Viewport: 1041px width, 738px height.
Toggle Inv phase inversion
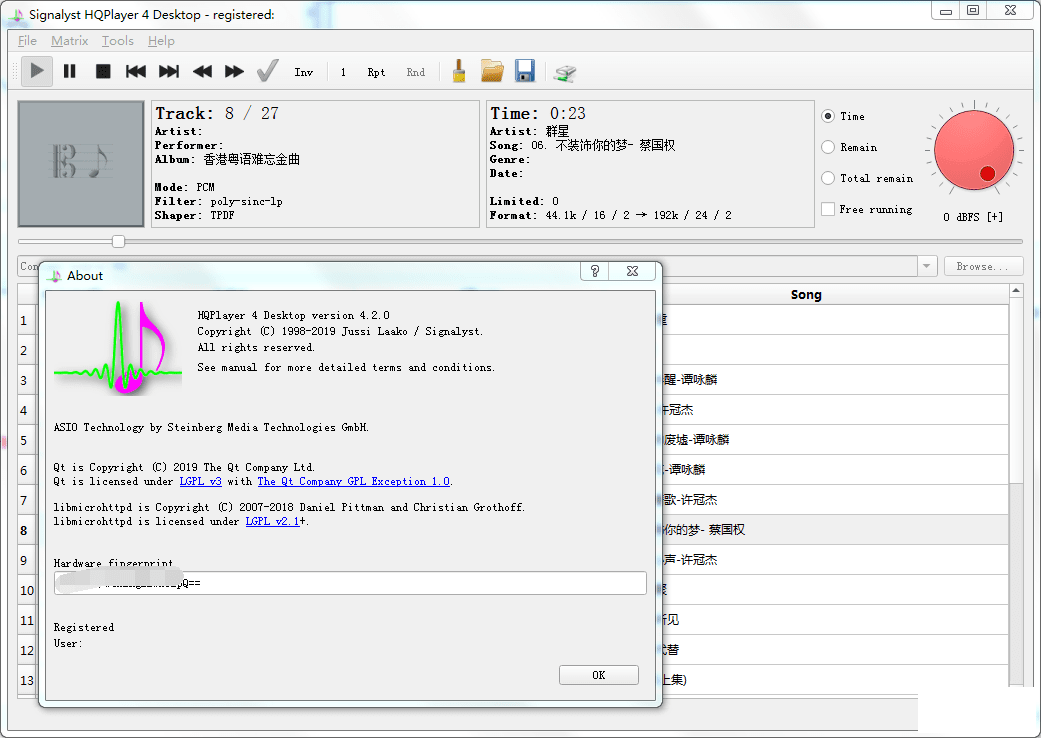point(303,72)
